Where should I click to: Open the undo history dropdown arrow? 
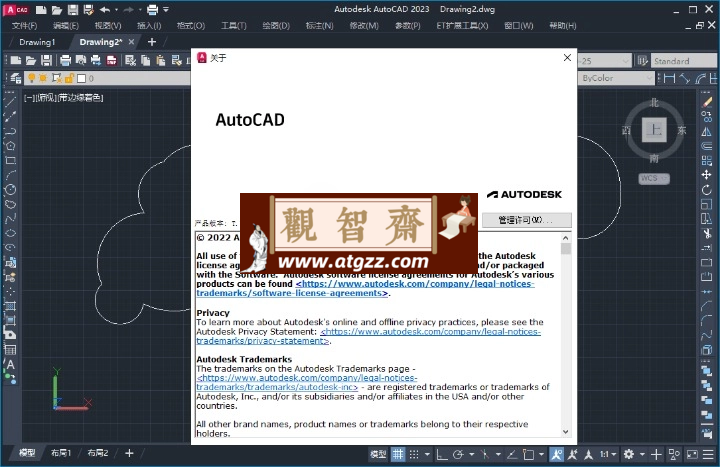tap(116, 9)
